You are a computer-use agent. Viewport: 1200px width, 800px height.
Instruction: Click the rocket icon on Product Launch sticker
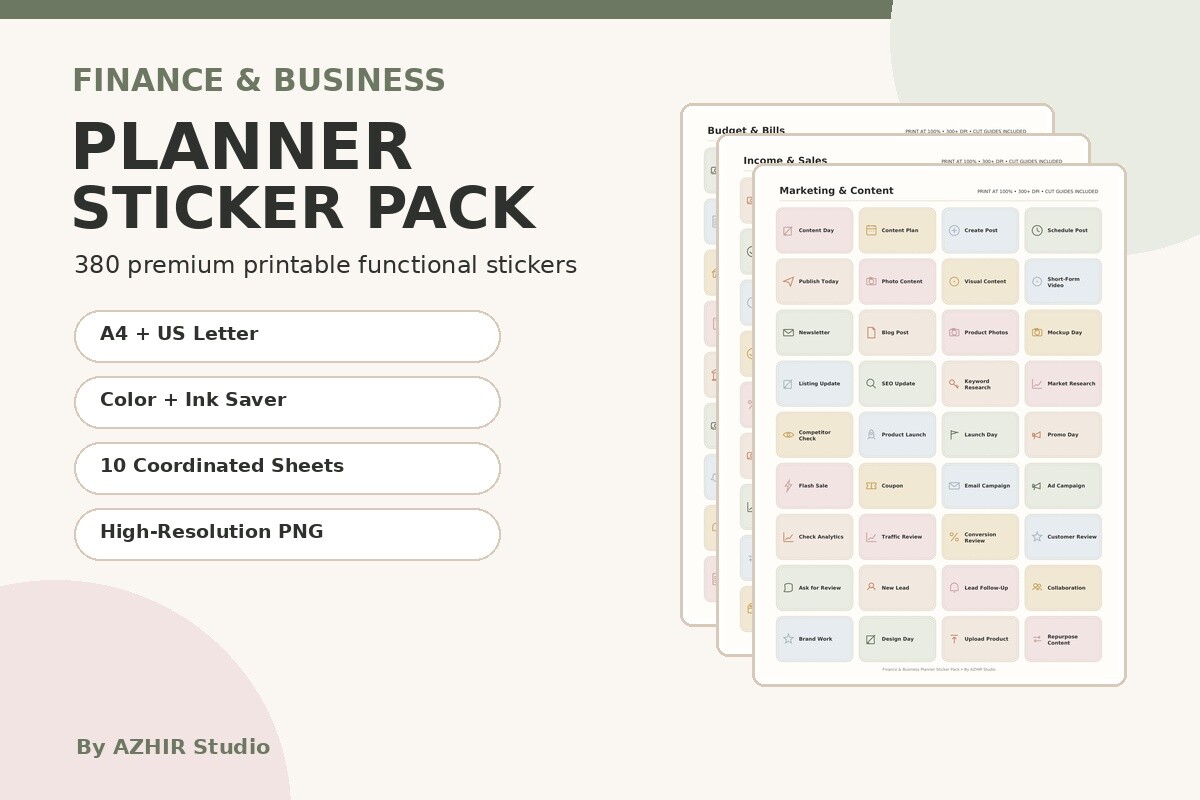click(871, 434)
